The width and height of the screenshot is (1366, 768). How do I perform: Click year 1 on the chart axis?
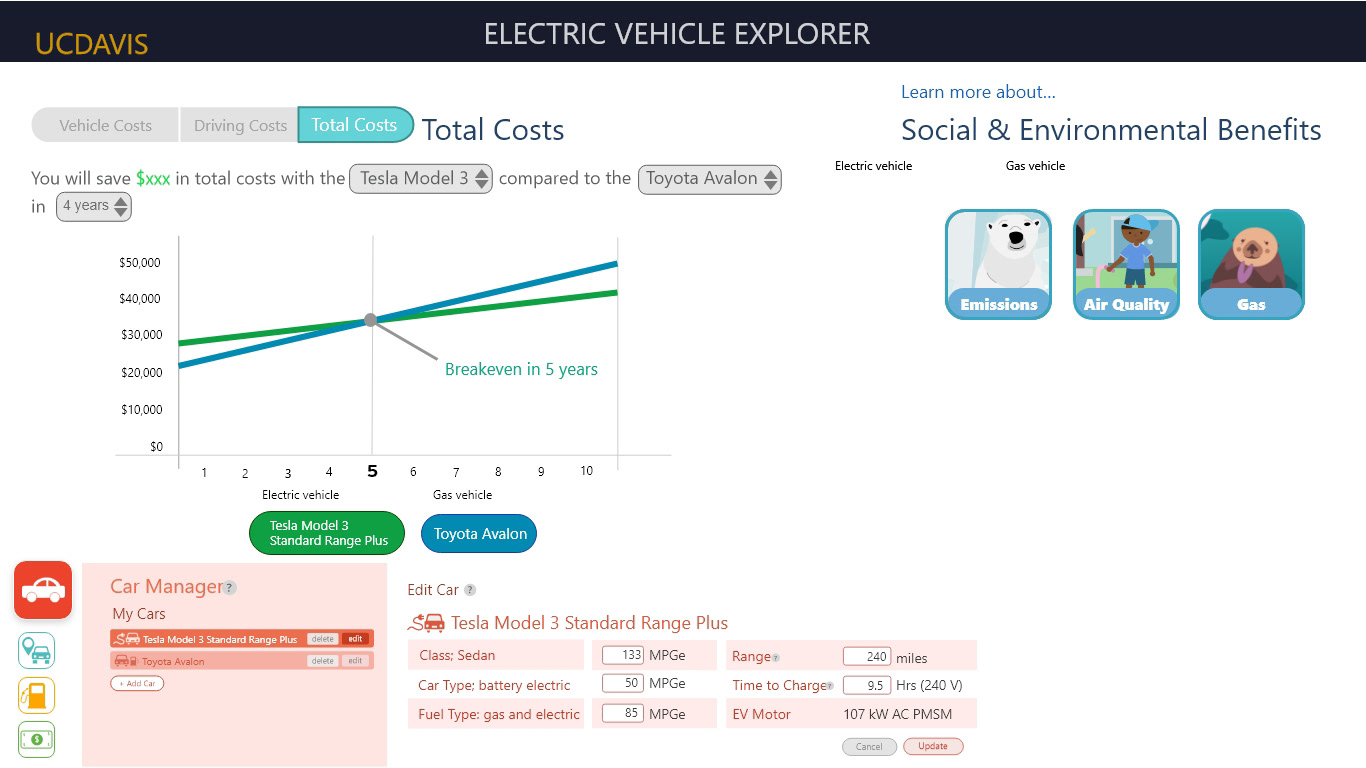tap(204, 472)
